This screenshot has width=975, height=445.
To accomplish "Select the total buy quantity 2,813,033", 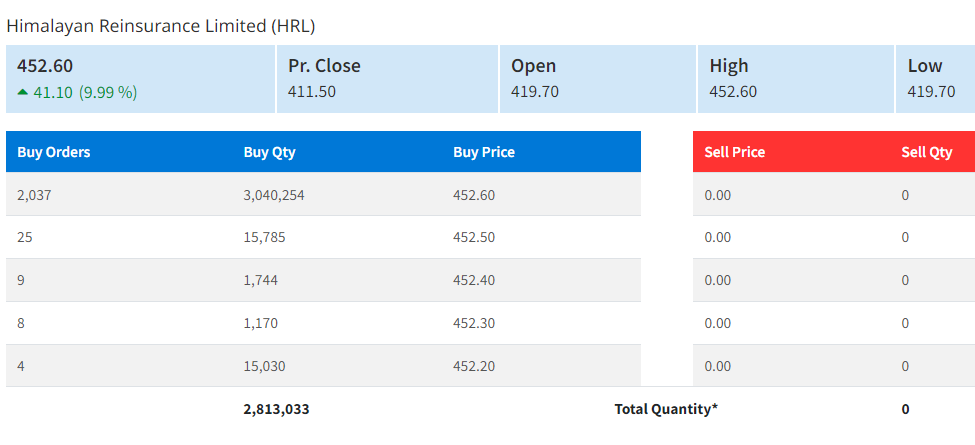I will 277,409.
